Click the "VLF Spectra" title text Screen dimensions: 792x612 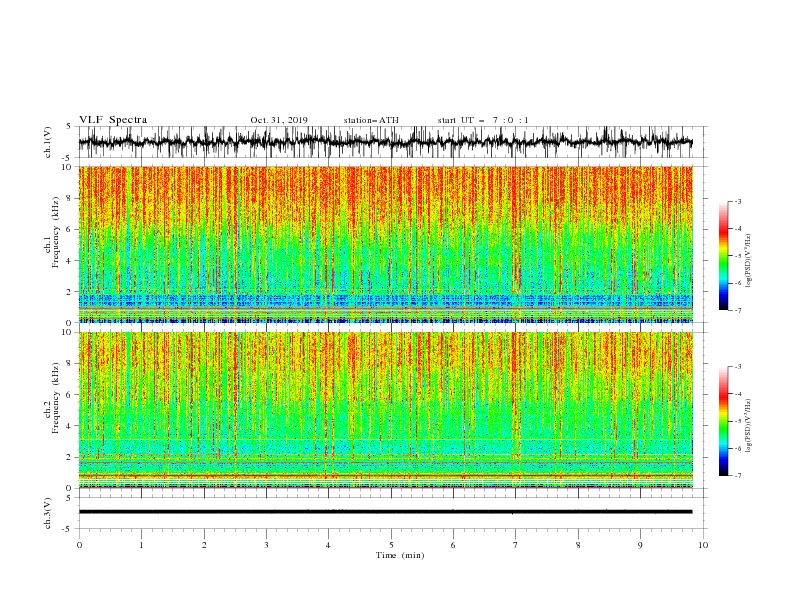[x=113, y=120]
